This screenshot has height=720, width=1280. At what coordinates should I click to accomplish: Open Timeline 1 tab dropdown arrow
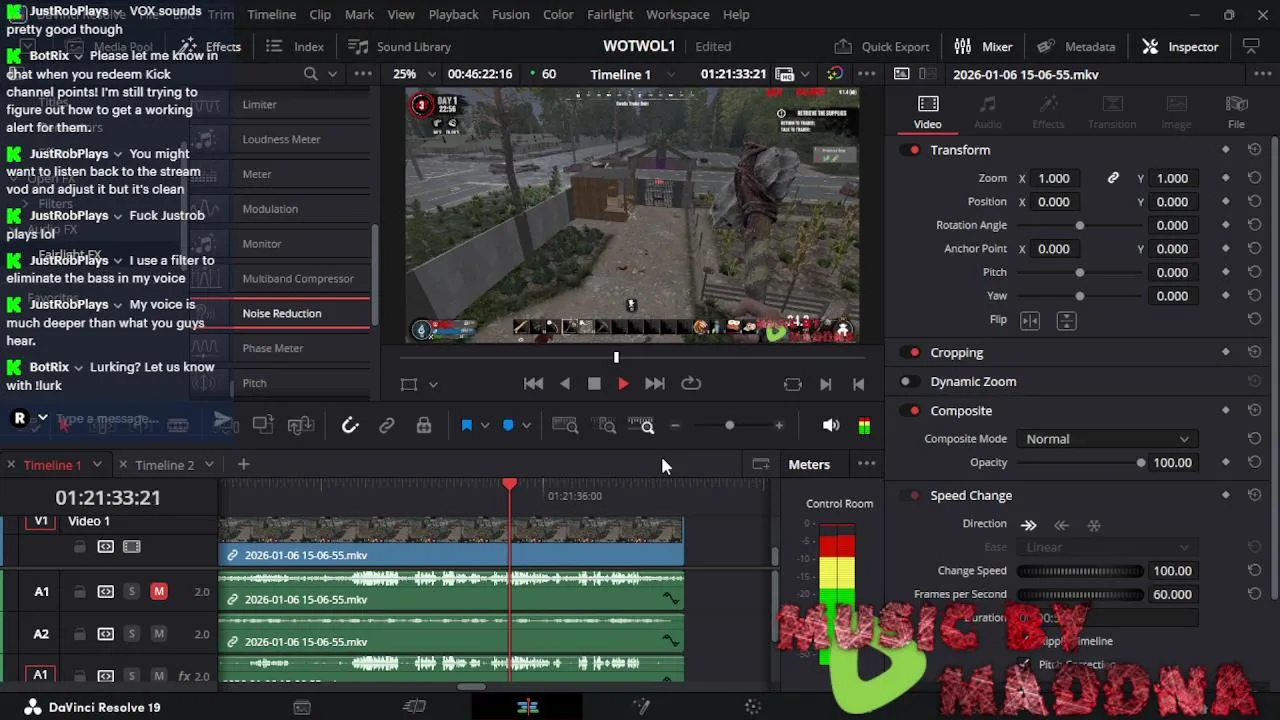97,464
